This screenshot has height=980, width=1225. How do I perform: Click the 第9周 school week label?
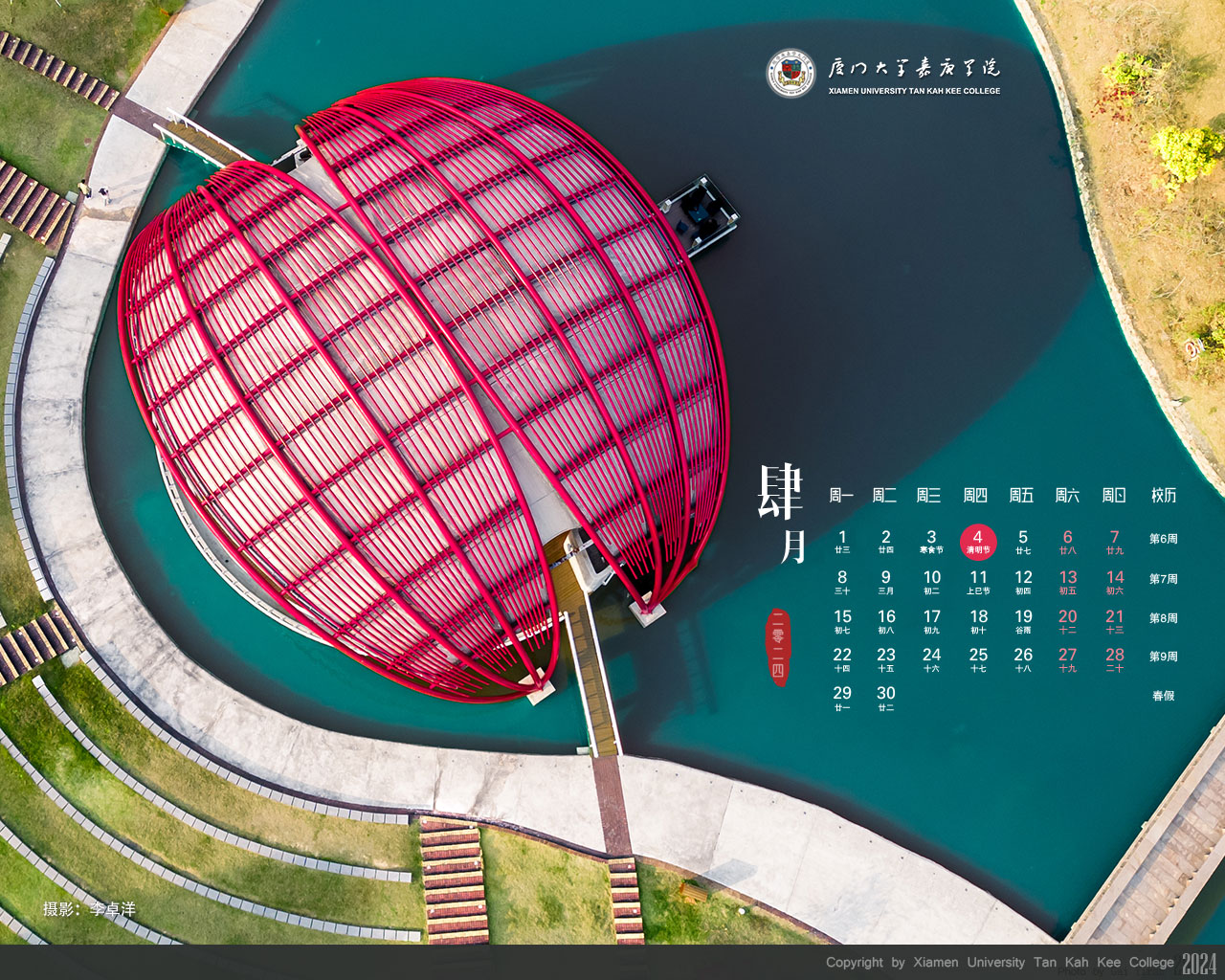1163,657
